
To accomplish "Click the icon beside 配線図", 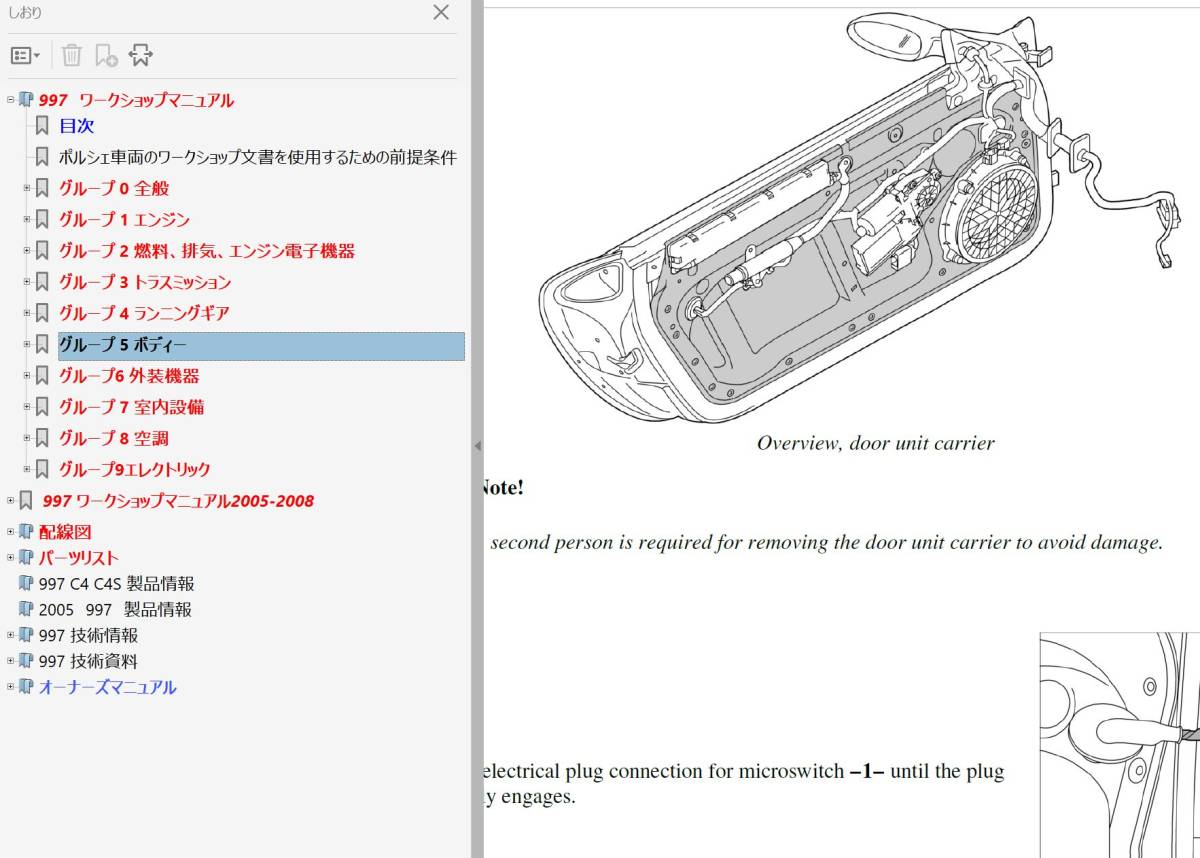I will 26,532.
